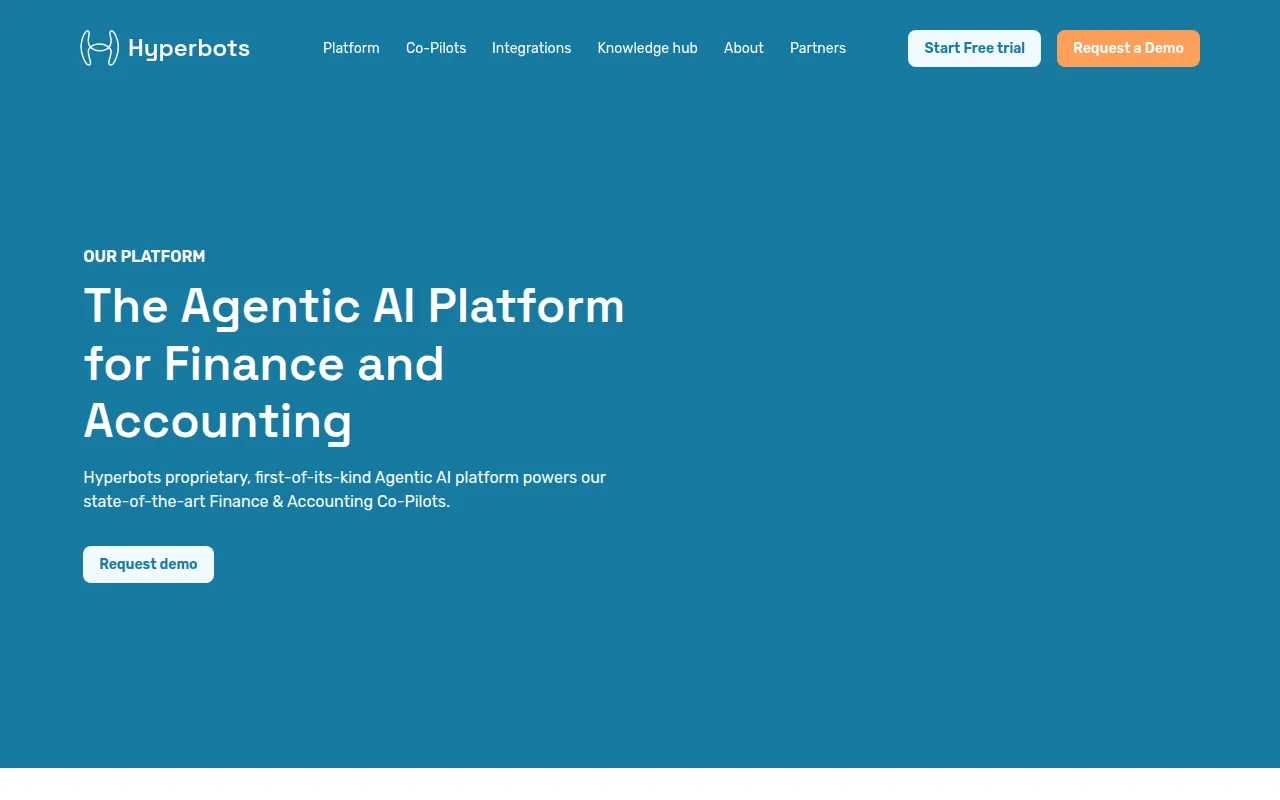Click the Hyperbots logo icon
The width and height of the screenshot is (1280, 800).
click(x=99, y=48)
